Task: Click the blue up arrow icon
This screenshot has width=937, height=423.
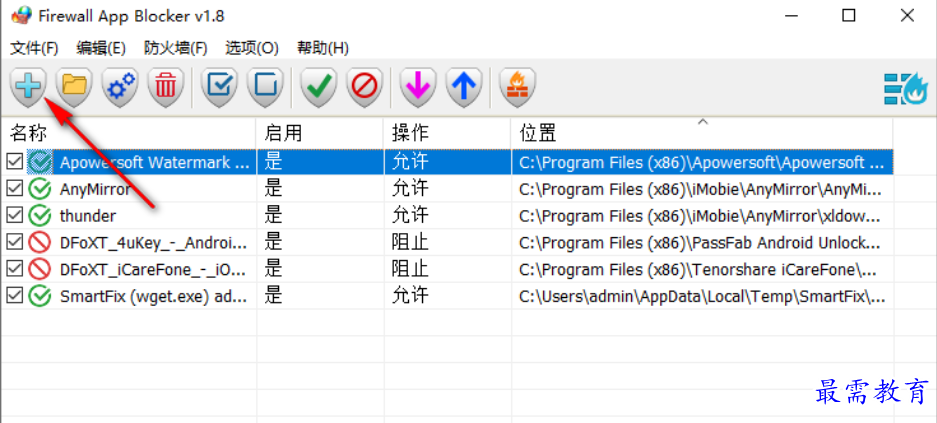Action: click(x=464, y=87)
